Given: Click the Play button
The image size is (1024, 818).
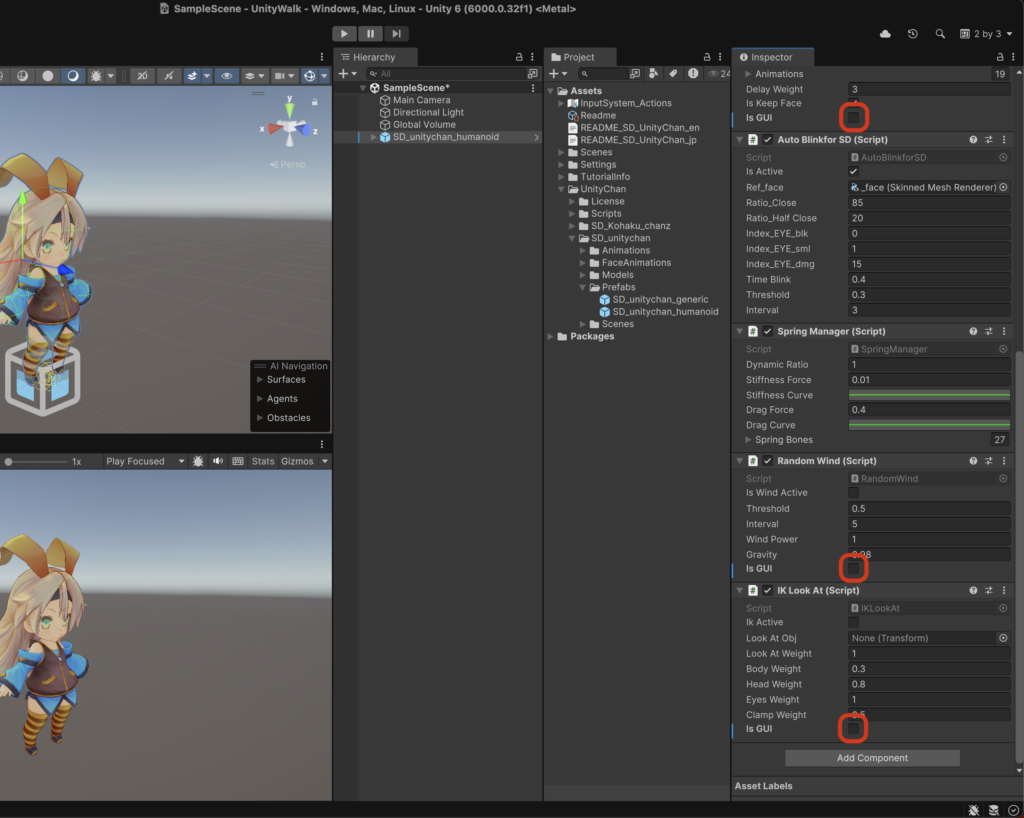Looking at the screenshot, I should pyautogui.click(x=344, y=33).
